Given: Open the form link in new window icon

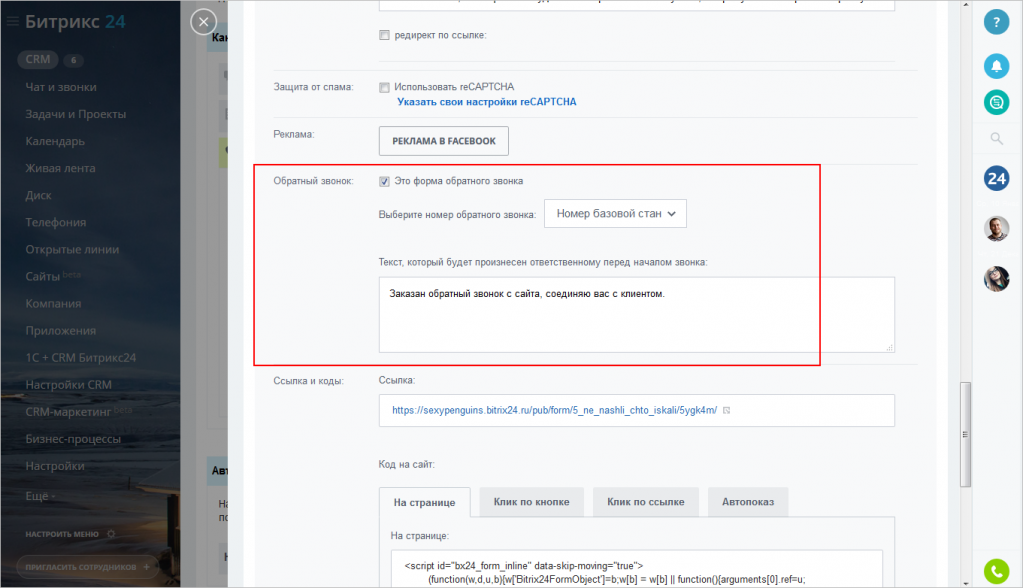Looking at the screenshot, I should coord(726,410).
